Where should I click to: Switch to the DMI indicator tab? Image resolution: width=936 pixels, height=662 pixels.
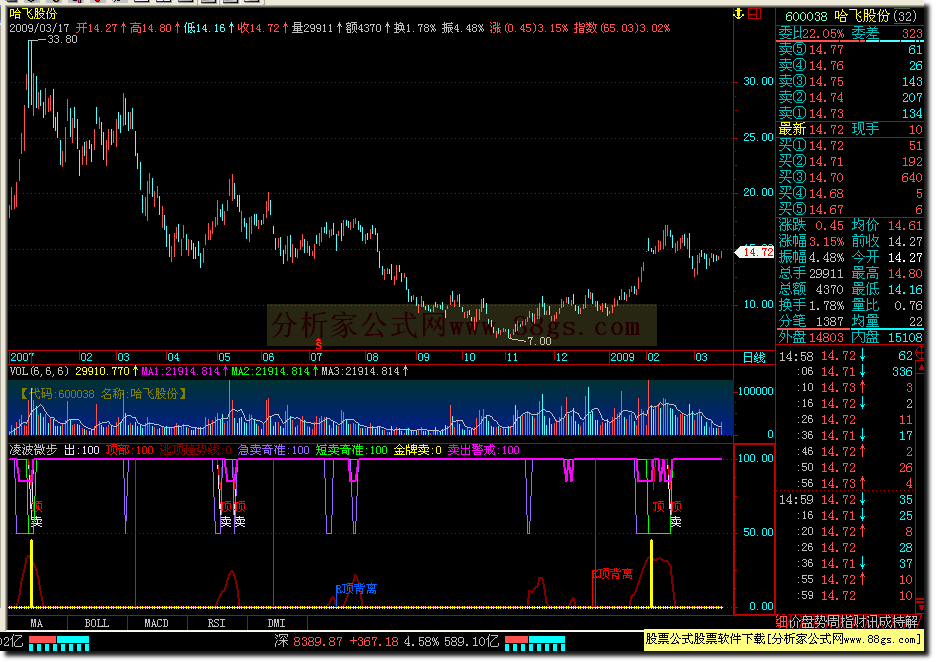coord(276,623)
